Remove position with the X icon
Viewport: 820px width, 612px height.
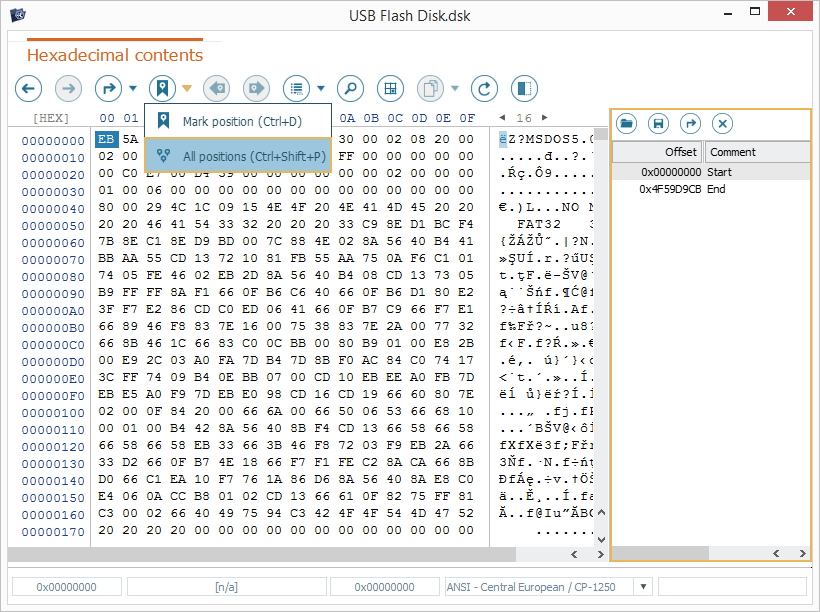(x=722, y=123)
